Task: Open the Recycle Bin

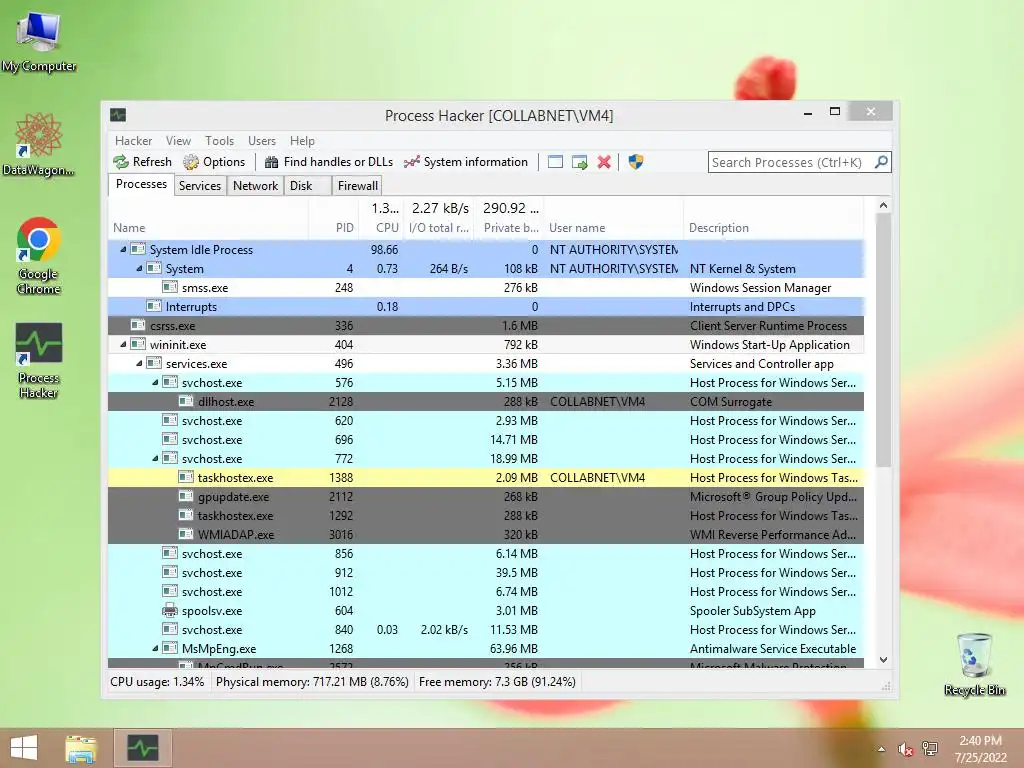Action: click(974, 664)
